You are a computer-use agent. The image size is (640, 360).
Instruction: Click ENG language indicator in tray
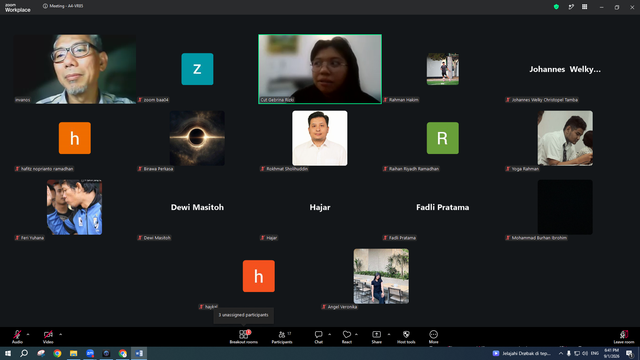coord(594,353)
